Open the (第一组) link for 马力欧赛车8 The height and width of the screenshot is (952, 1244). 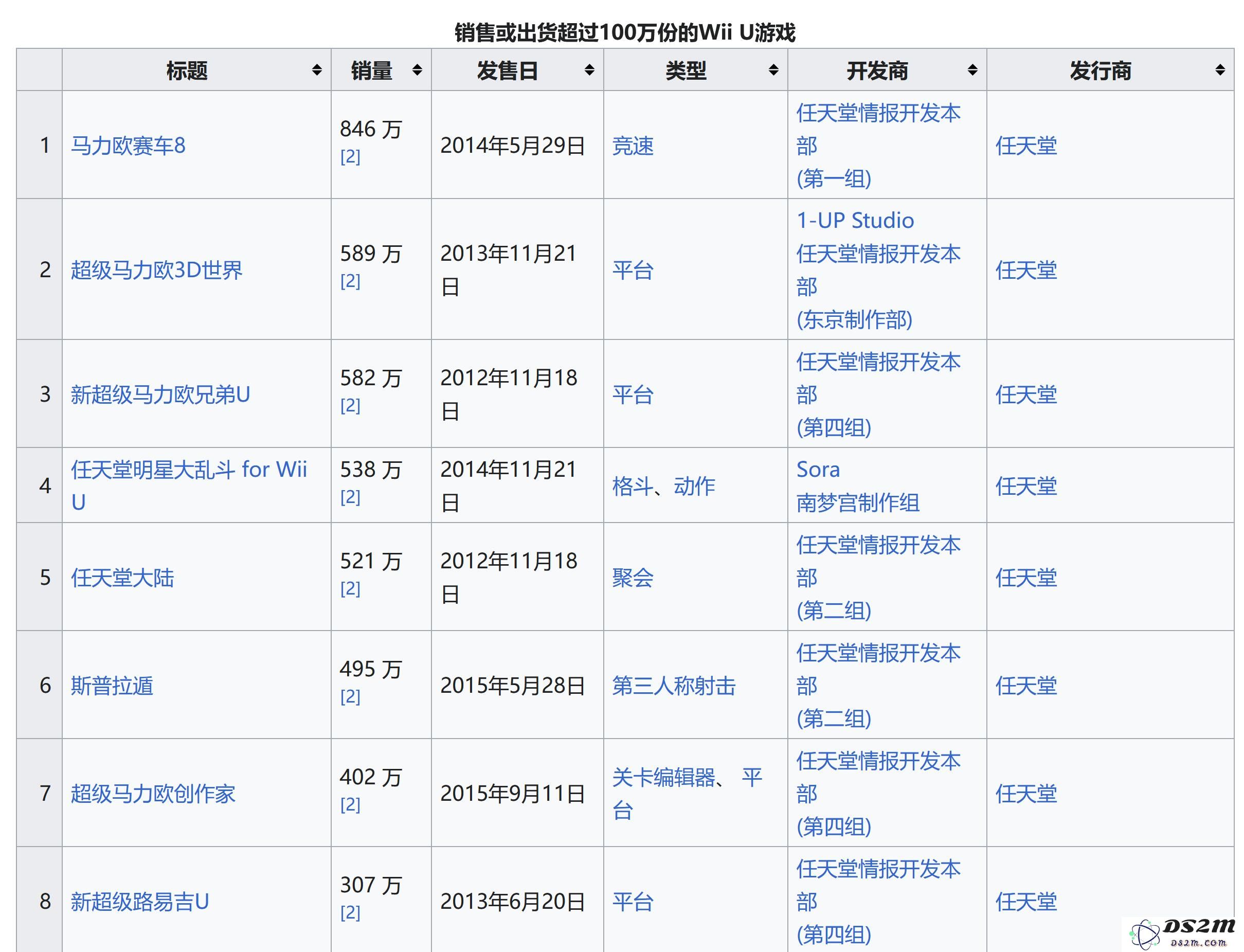pyautogui.click(x=834, y=178)
